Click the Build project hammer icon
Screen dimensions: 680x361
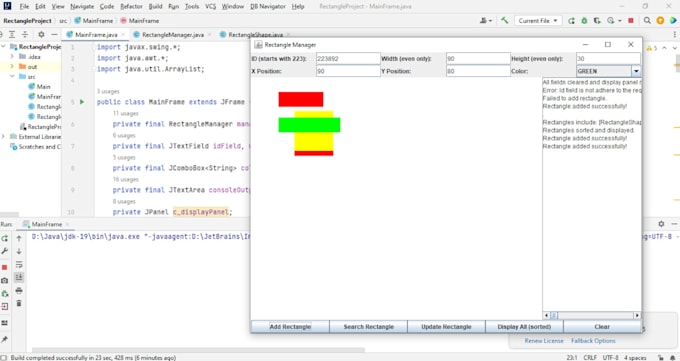tap(504, 20)
